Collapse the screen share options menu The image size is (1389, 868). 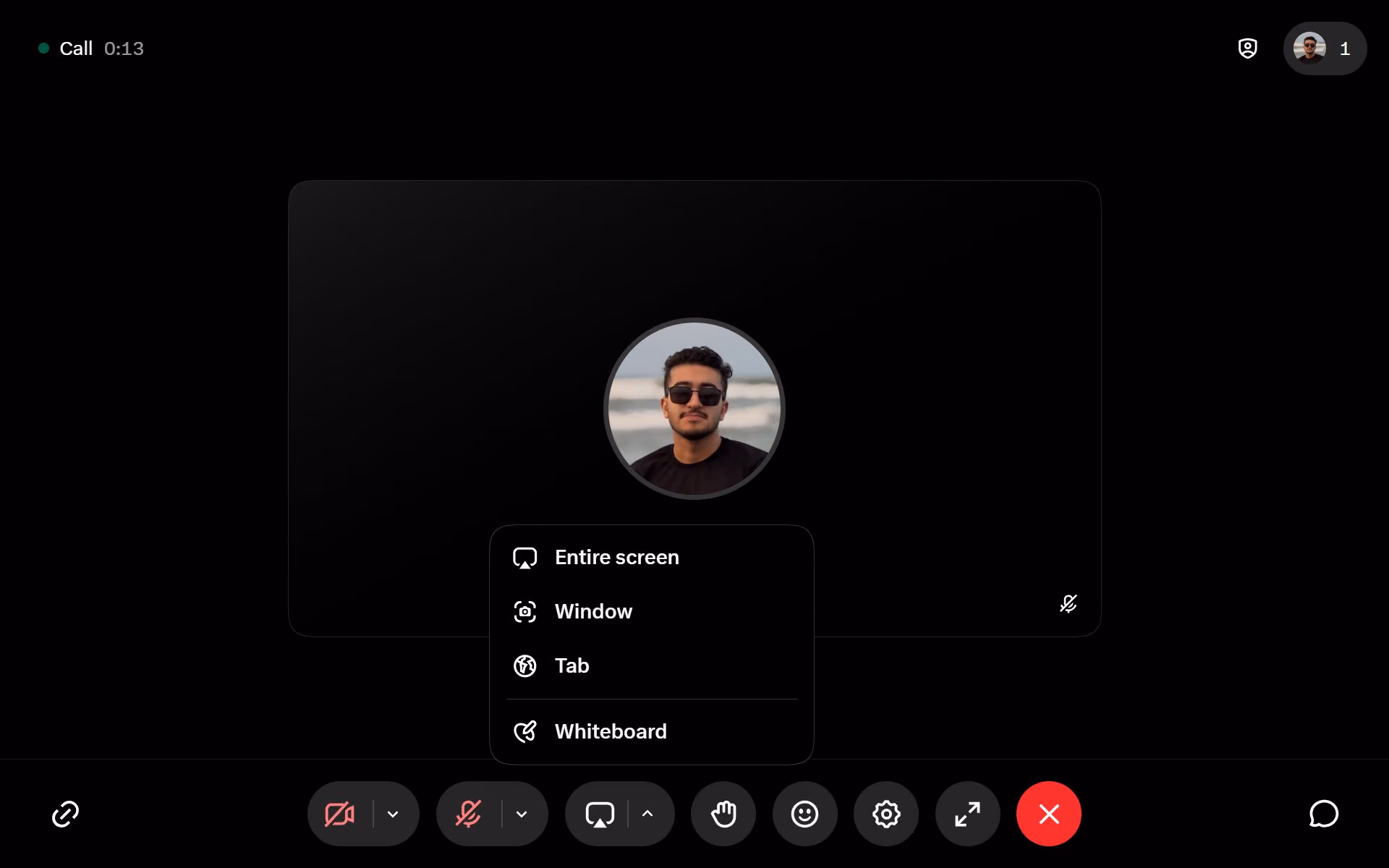coord(647,814)
